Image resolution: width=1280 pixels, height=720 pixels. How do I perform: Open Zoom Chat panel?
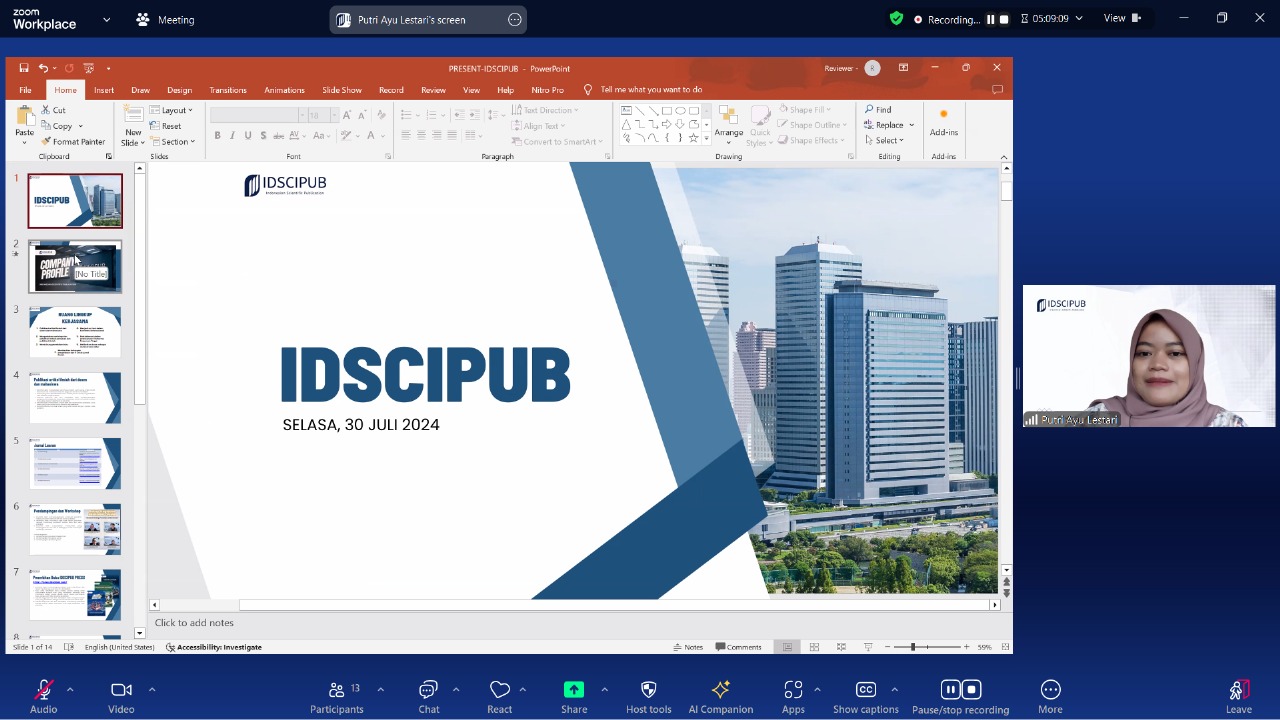click(429, 697)
